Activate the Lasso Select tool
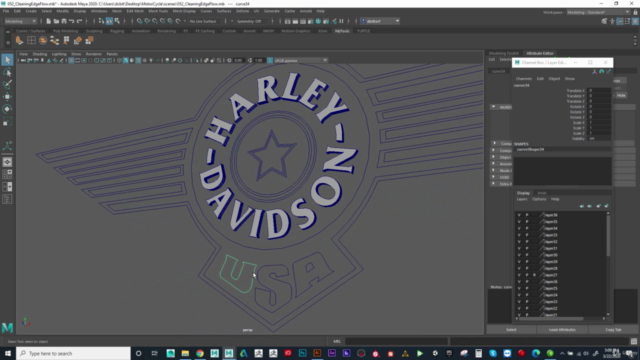The height and width of the screenshot is (360, 640). 7,72
